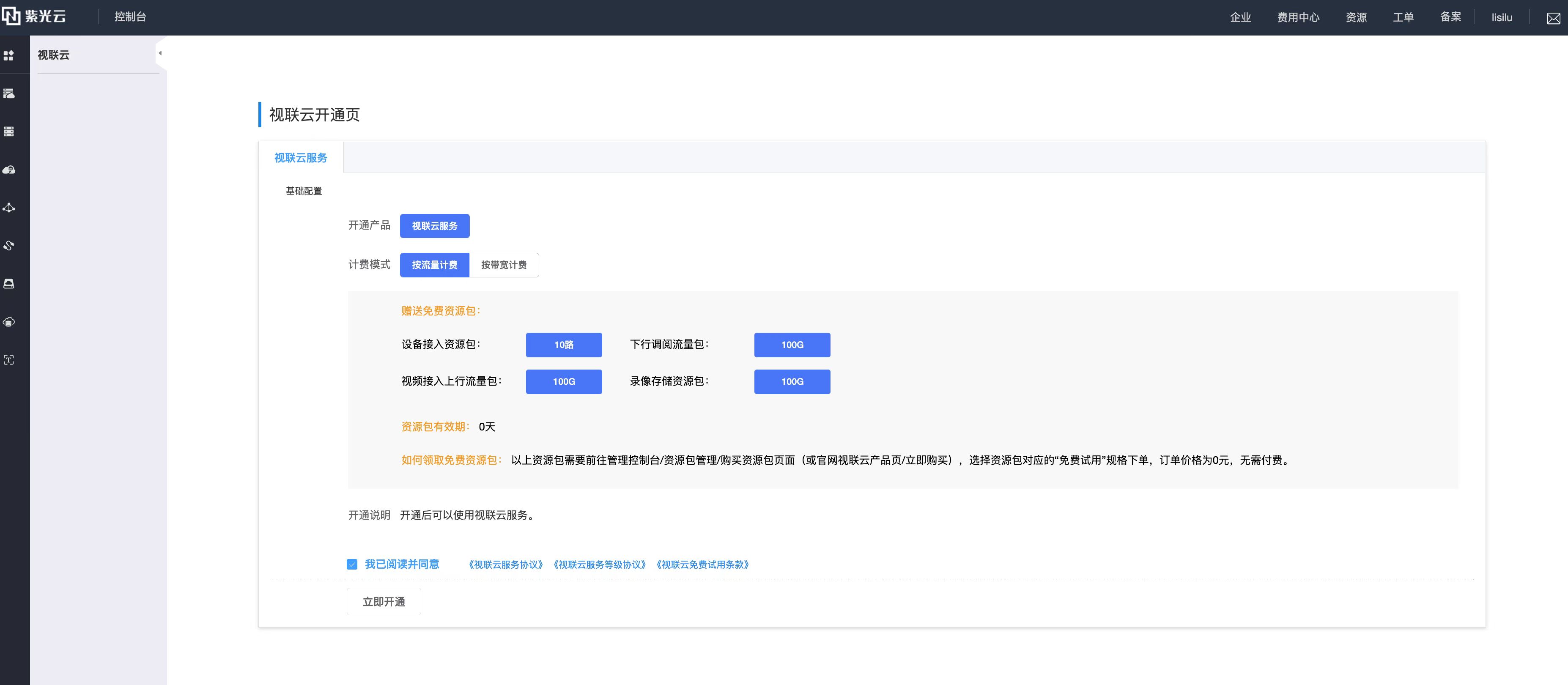Viewport: 1568px width, 685px height.
Task: Click the 设备接入资源包 label
Action: point(441,345)
